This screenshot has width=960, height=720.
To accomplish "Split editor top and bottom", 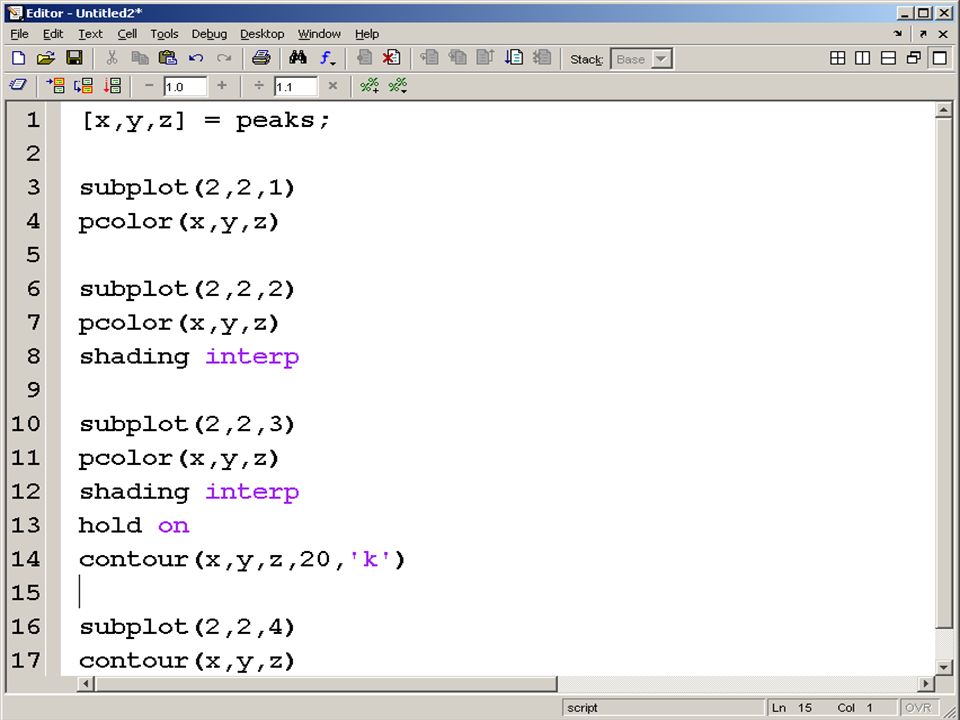I will tap(888, 58).
